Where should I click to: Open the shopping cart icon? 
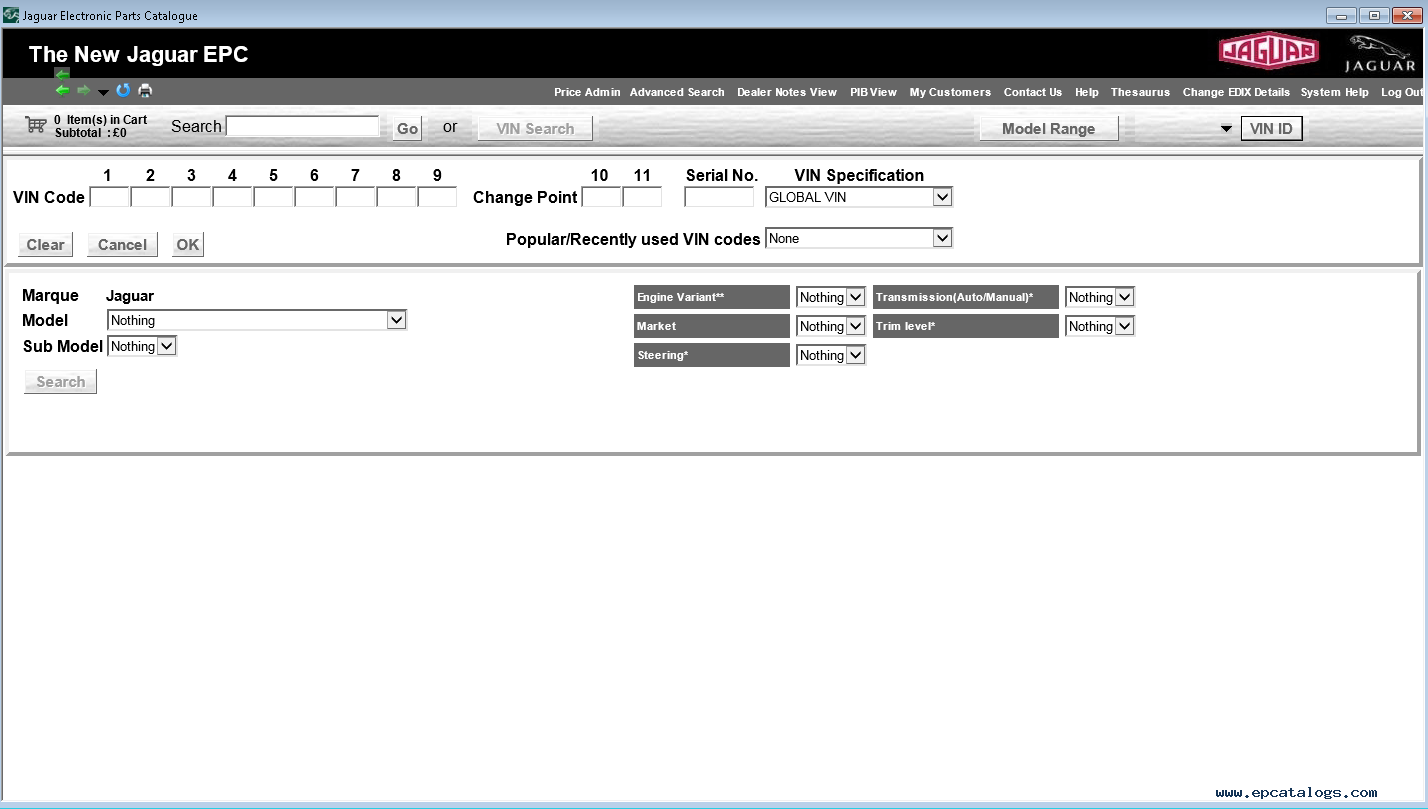[x=36, y=124]
